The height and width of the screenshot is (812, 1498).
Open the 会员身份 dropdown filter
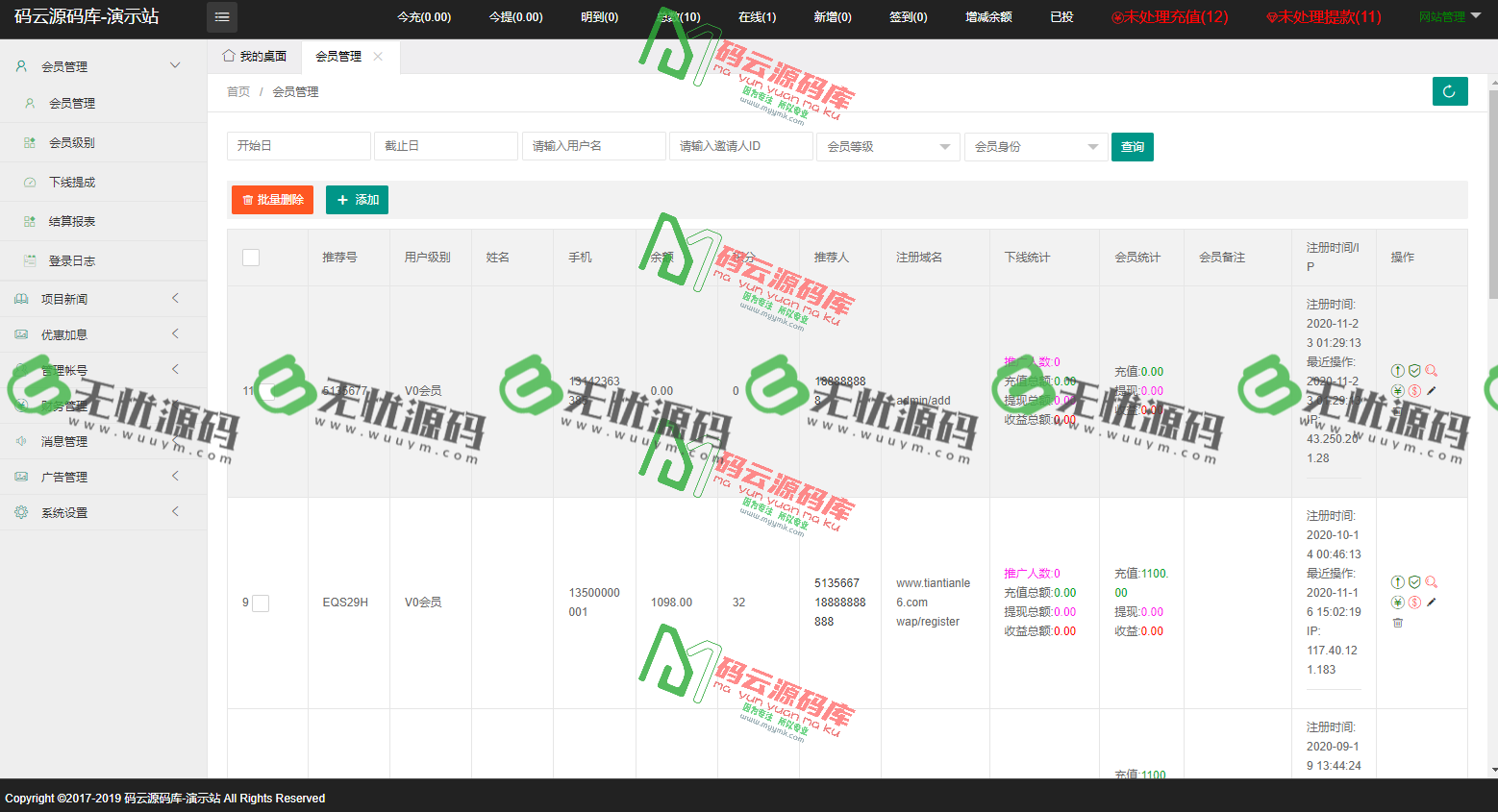click(1036, 146)
